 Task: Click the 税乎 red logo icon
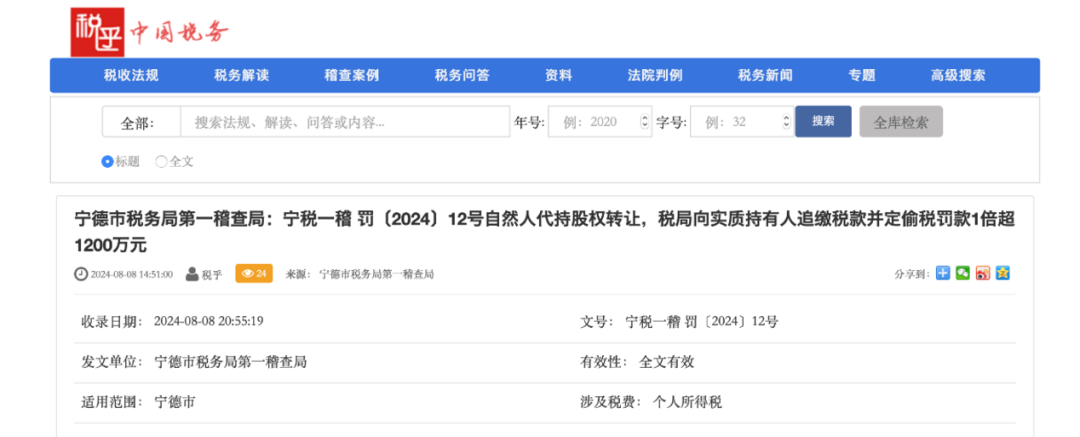[x=95, y=33]
